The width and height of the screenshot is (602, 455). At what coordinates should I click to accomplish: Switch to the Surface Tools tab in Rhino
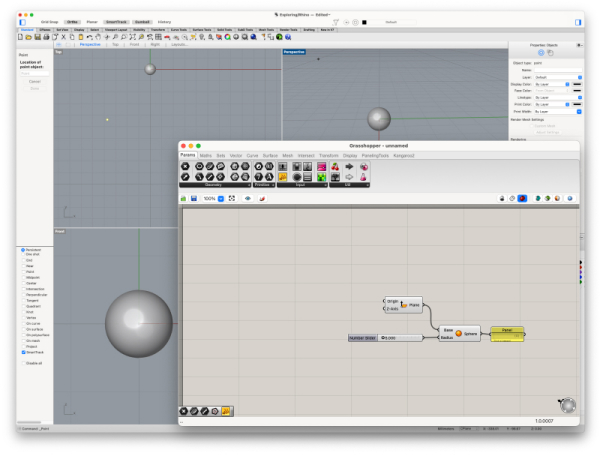point(202,30)
